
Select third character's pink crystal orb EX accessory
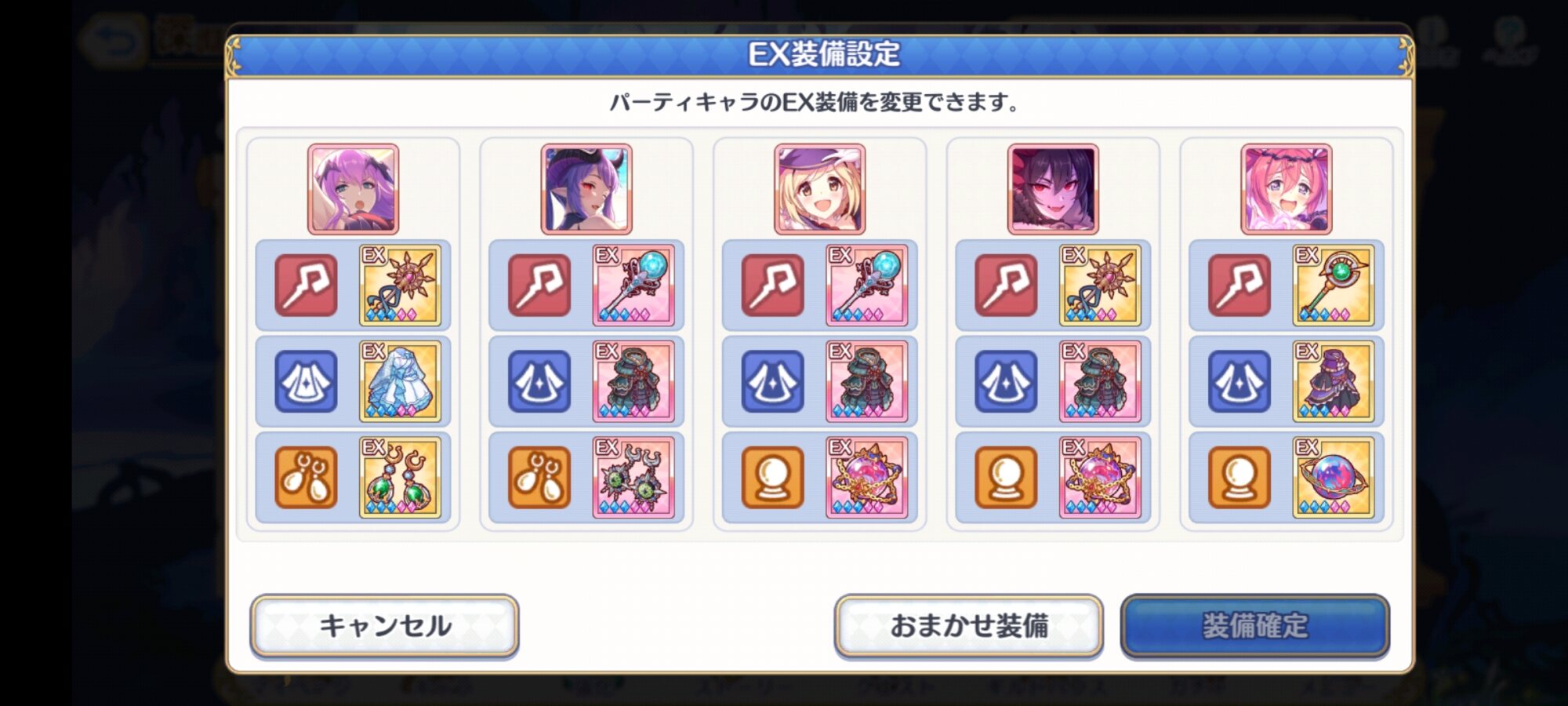click(x=867, y=477)
